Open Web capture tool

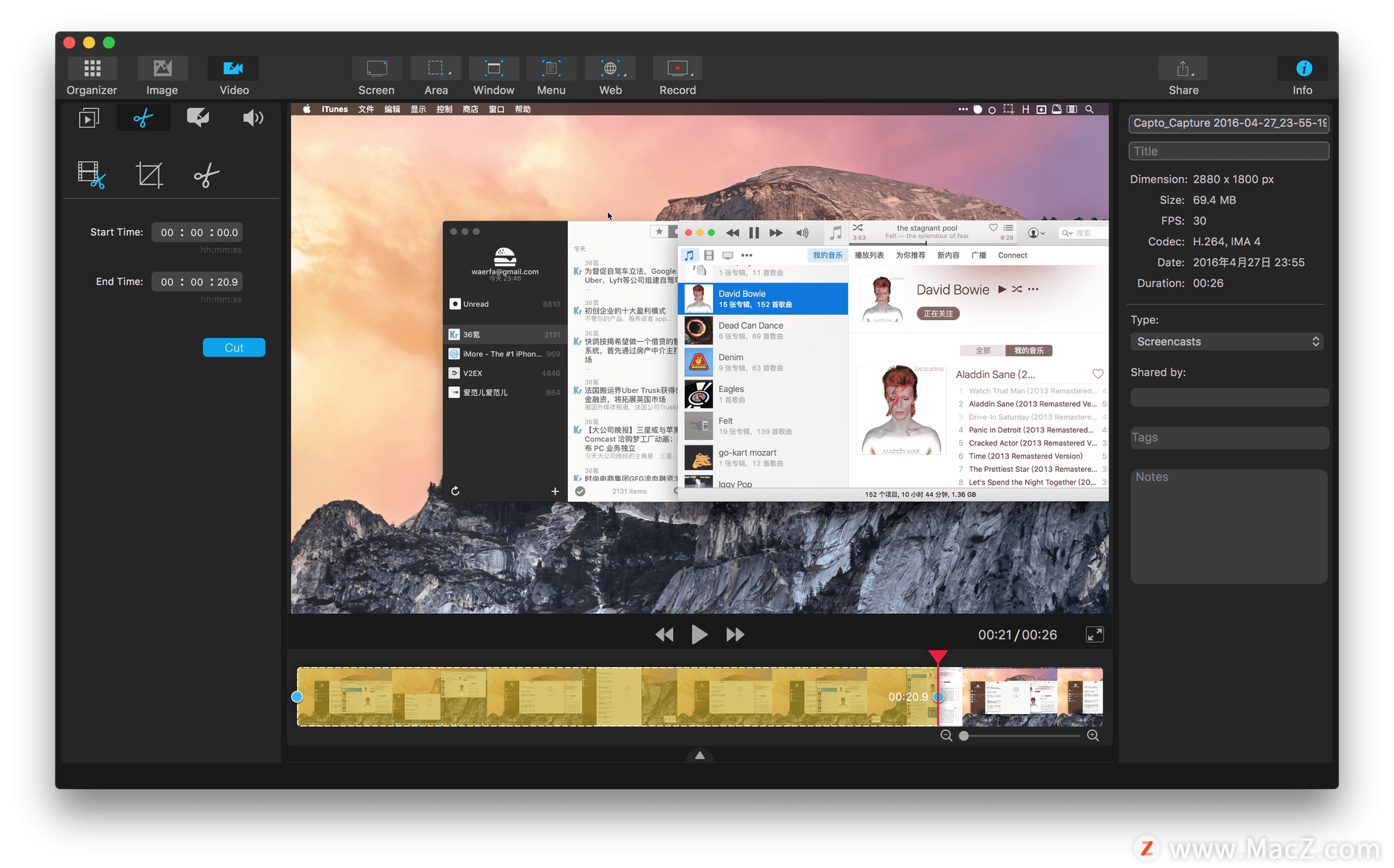tap(610, 76)
